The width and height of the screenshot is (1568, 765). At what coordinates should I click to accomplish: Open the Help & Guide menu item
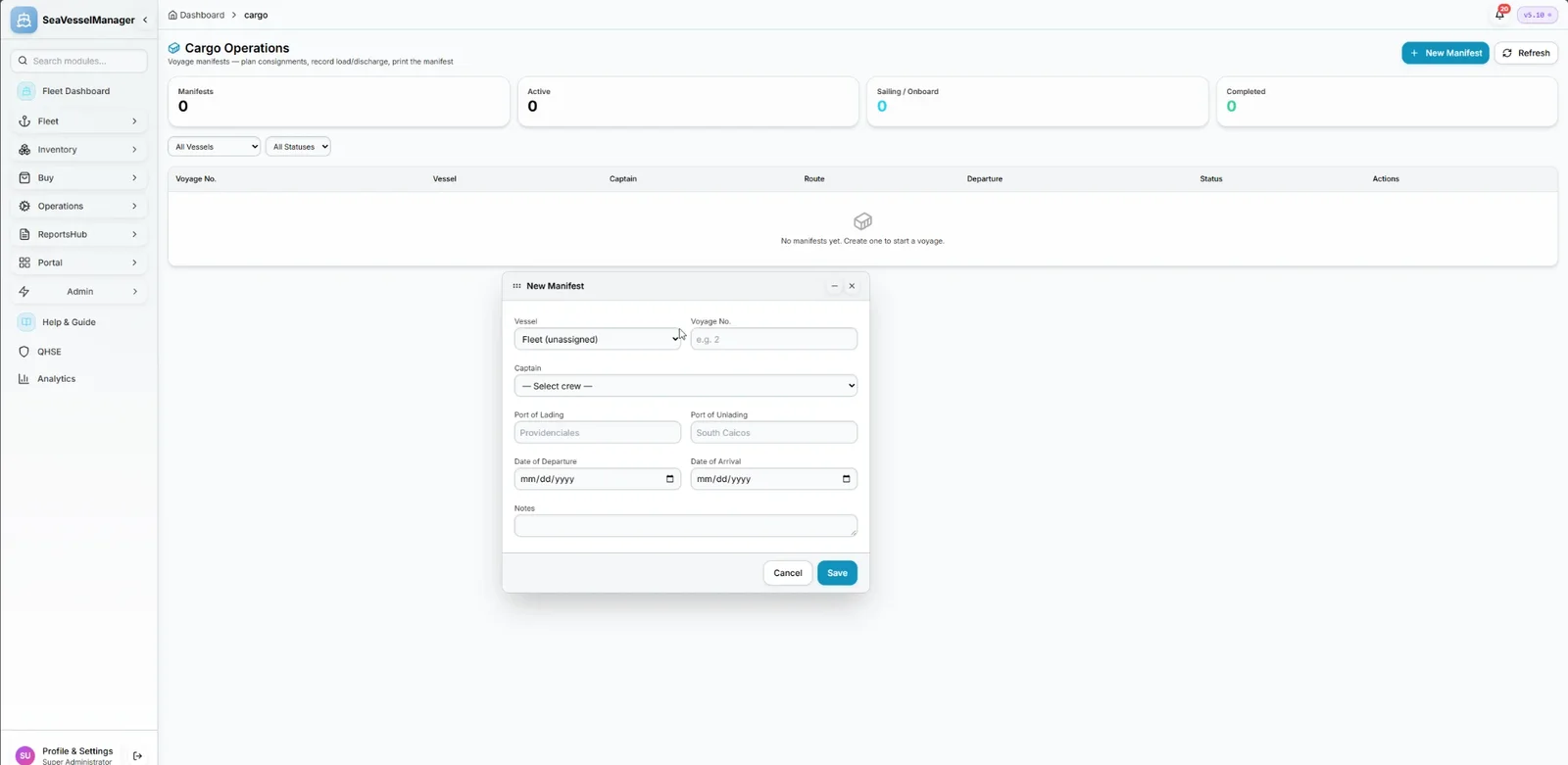pyautogui.click(x=78, y=322)
